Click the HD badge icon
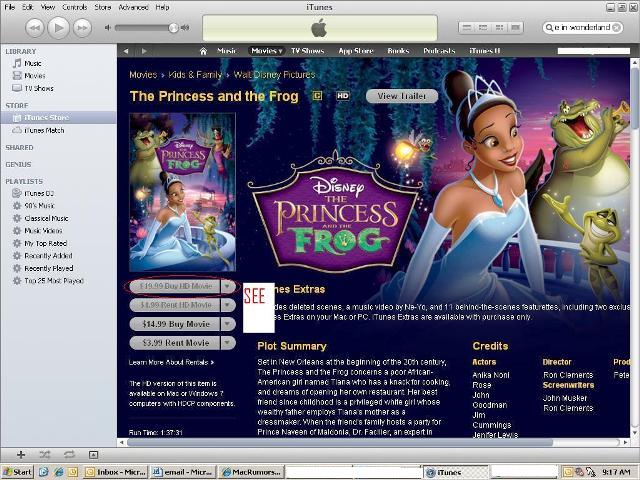This screenshot has height=480, width=640. [x=343, y=96]
